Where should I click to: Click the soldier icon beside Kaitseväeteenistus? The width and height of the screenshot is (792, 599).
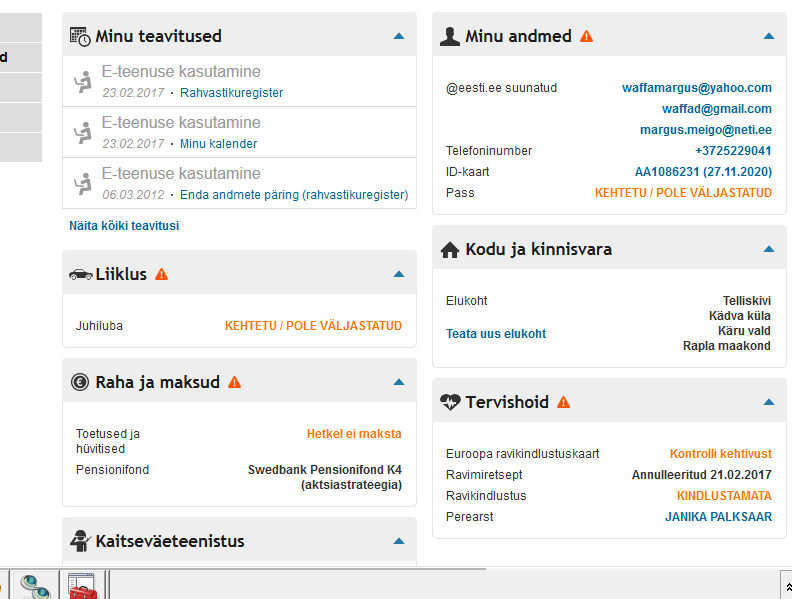80,541
